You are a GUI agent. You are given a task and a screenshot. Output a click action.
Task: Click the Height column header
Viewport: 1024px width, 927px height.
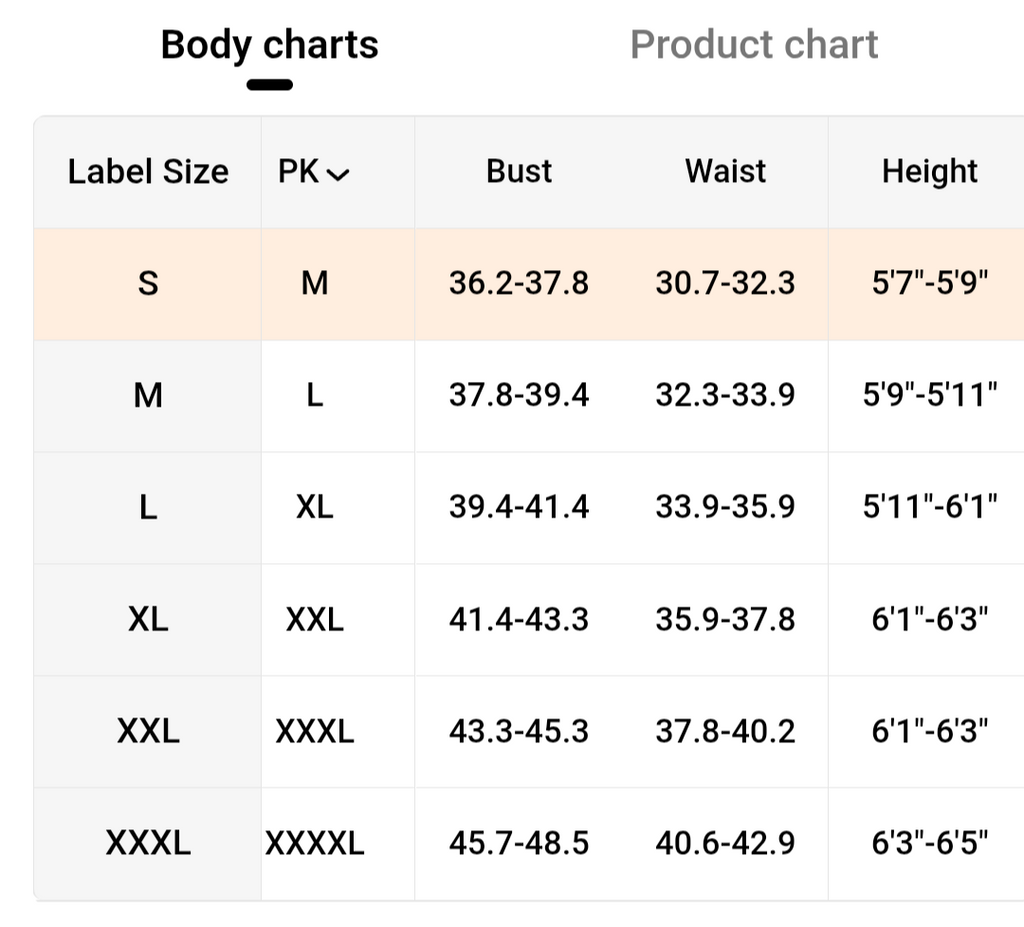coord(929,171)
